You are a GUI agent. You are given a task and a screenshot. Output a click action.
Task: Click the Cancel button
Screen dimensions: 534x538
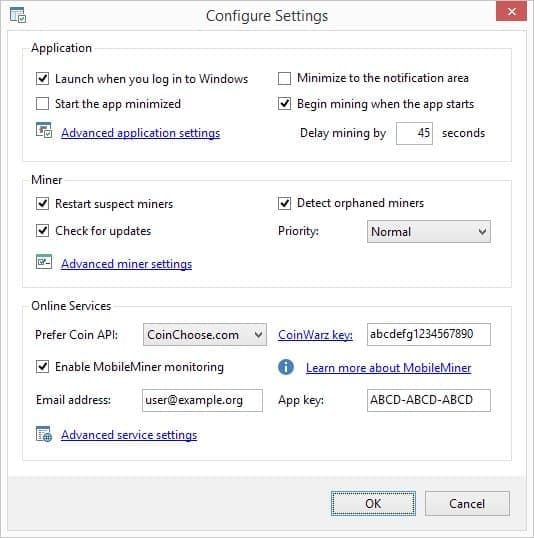click(x=467, y=503)
